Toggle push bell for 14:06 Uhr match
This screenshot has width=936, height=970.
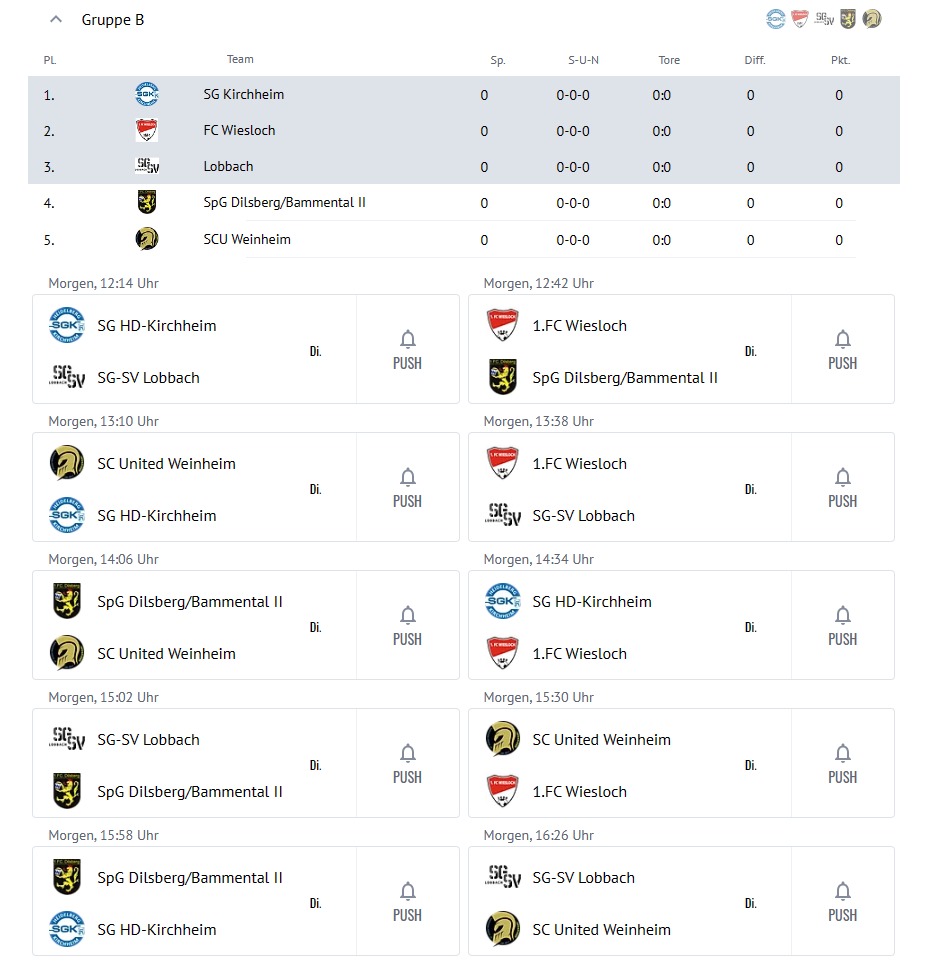407,625
